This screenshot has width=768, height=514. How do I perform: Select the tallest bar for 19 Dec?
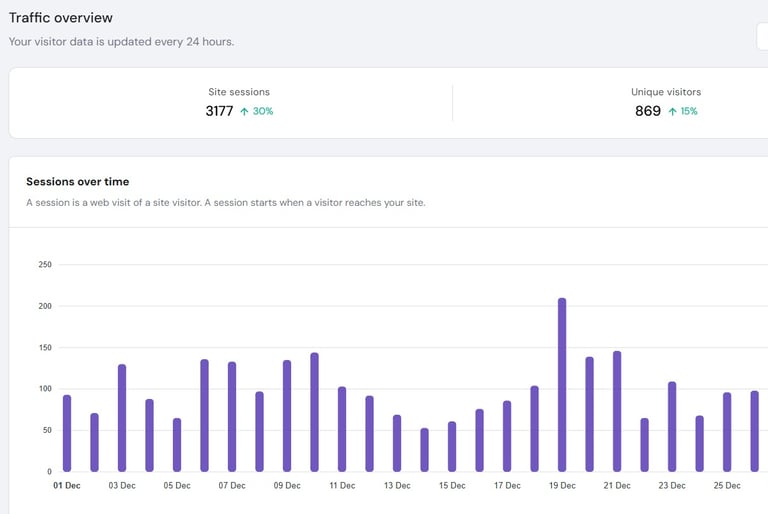click(562, 385)
